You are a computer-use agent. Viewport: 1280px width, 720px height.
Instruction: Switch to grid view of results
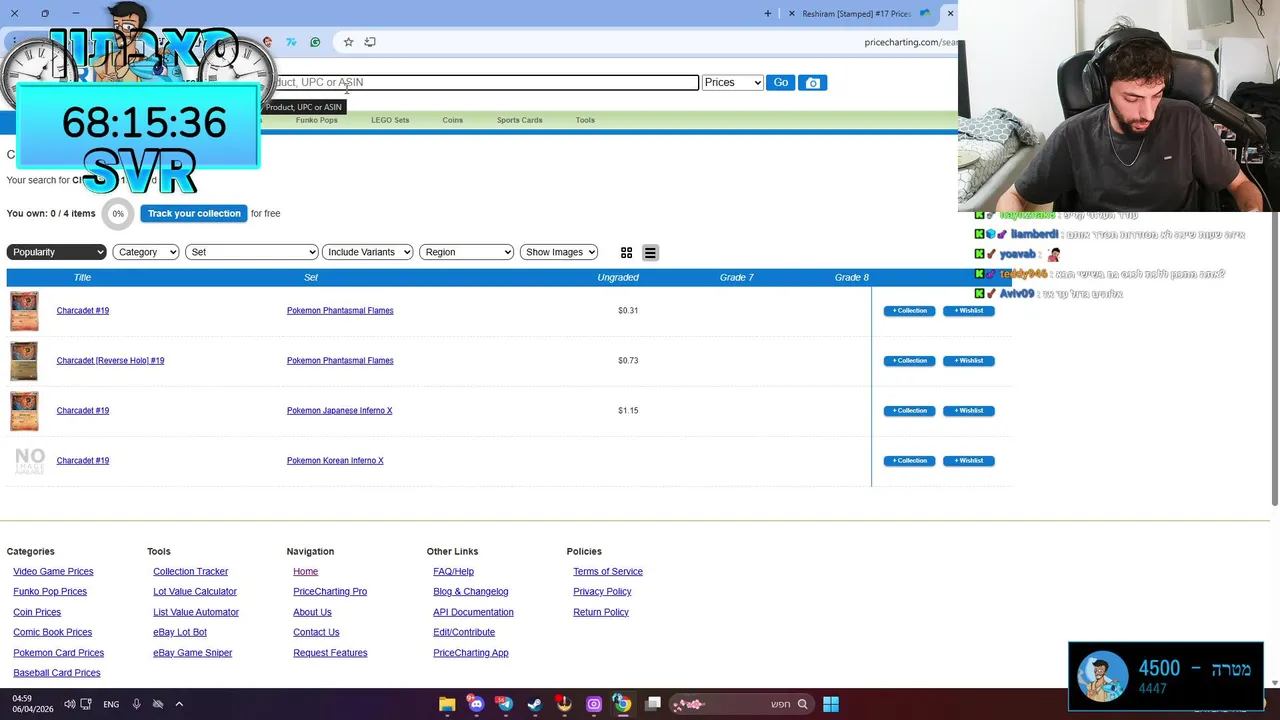626,253
